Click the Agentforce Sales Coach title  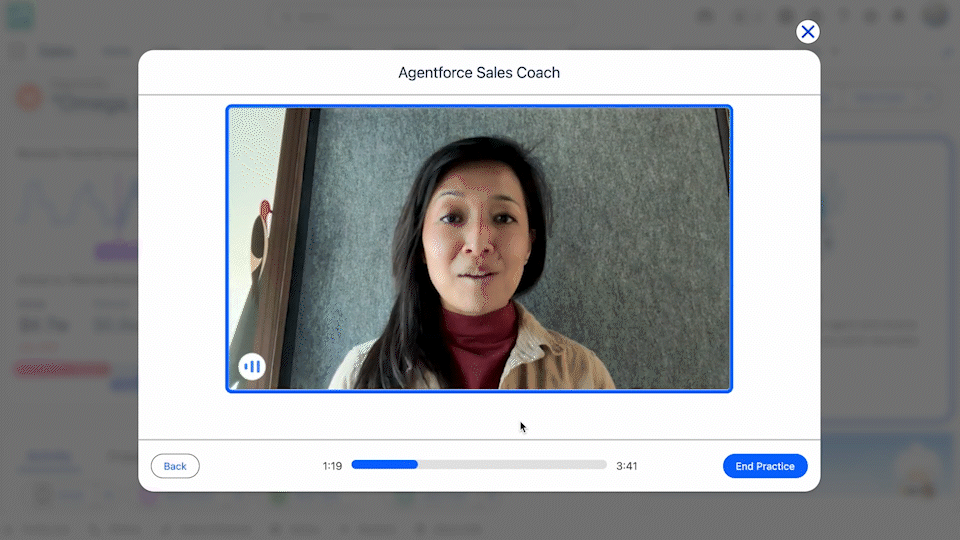(479, 73)
